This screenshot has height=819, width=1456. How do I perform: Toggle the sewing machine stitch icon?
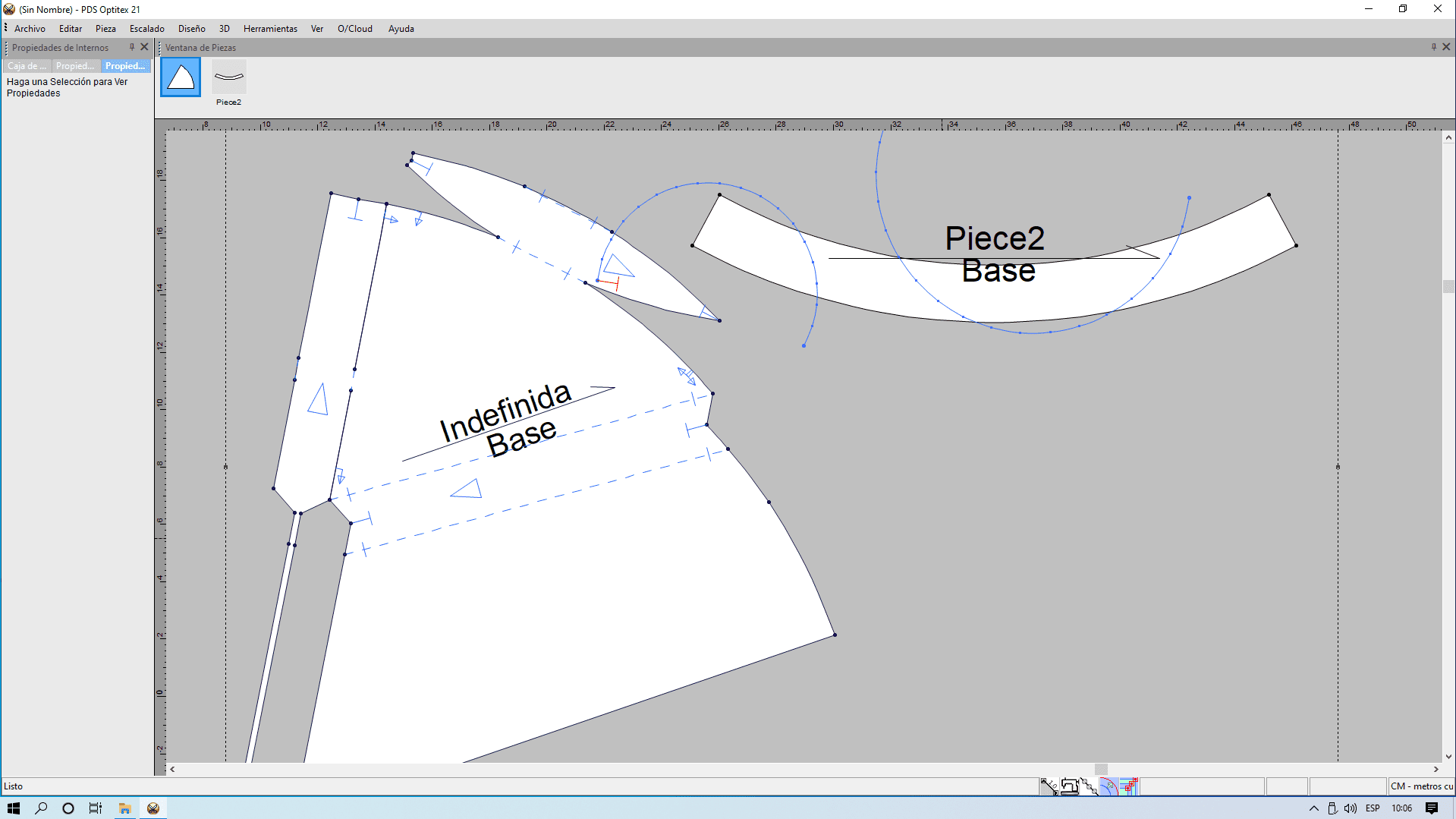pos(1069,786)
